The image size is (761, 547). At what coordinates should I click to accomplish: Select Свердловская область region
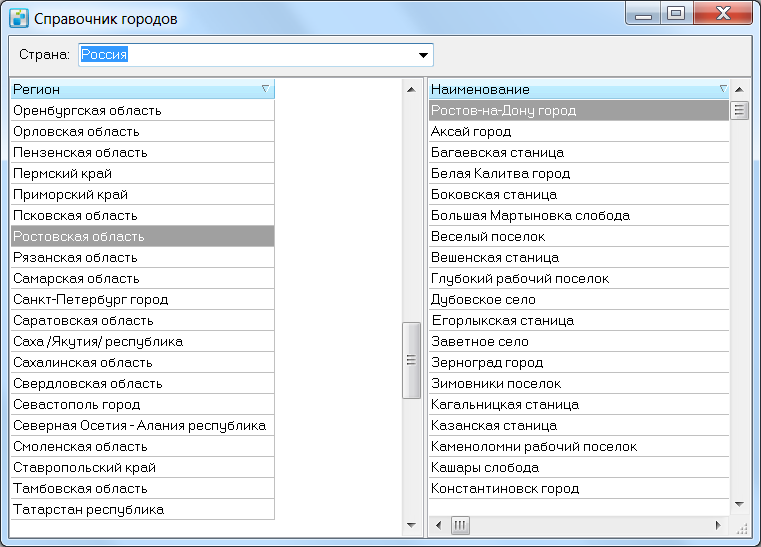(143, 383)
